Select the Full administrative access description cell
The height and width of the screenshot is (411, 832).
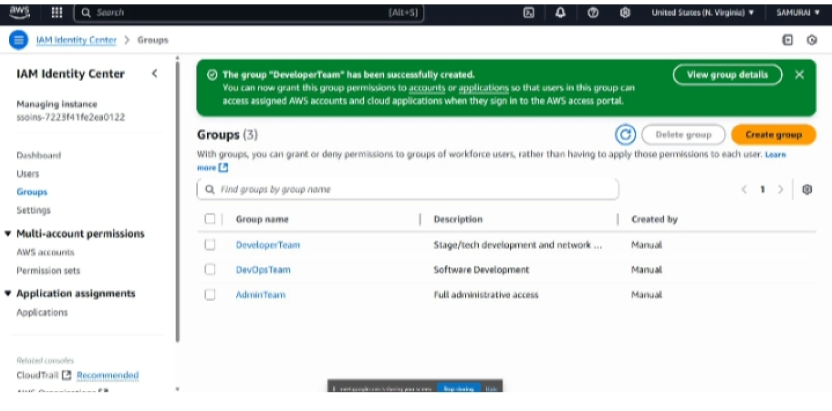[x=486, y=295]
